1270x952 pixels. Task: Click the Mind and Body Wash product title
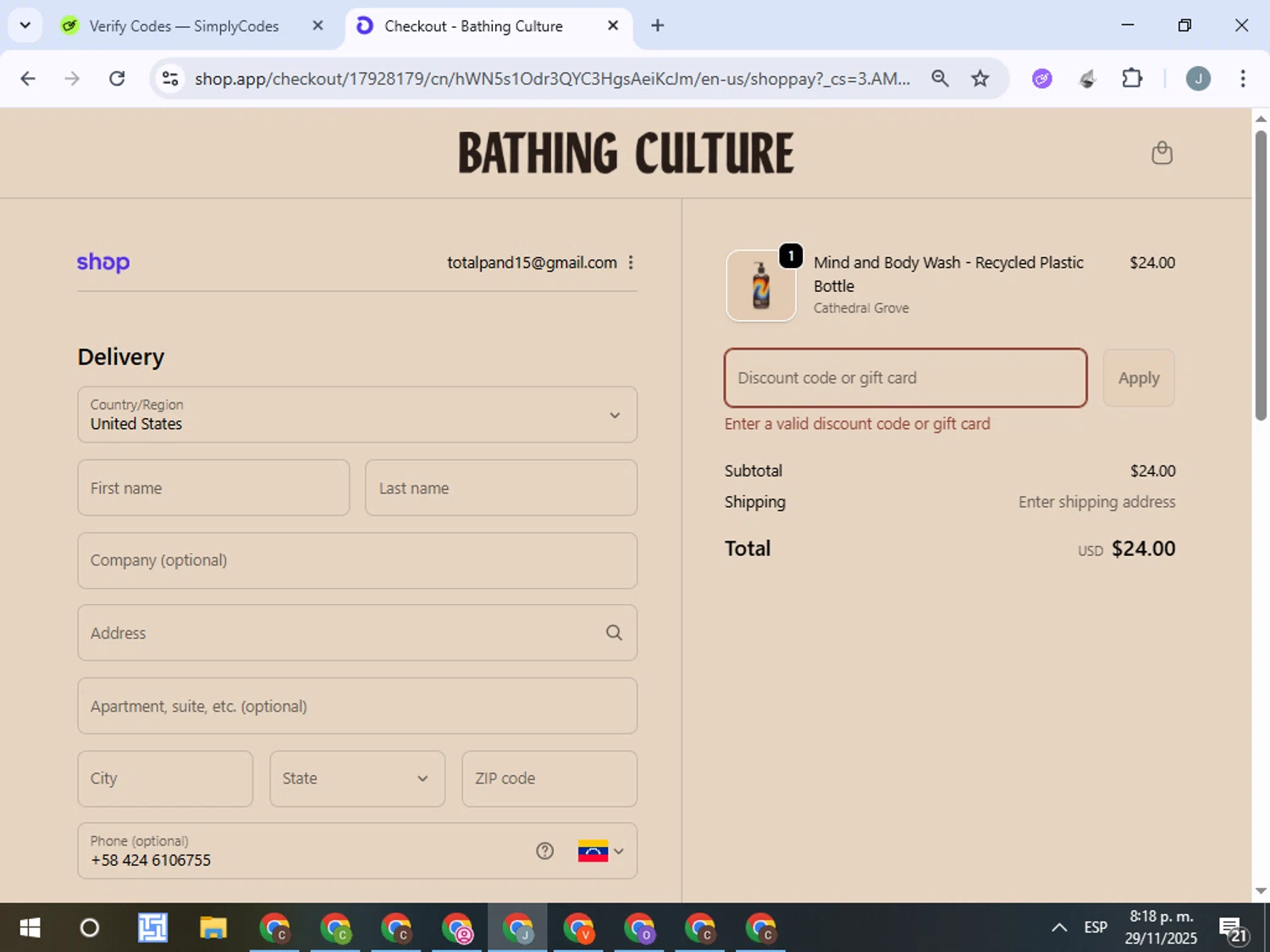tap(948, 274)
